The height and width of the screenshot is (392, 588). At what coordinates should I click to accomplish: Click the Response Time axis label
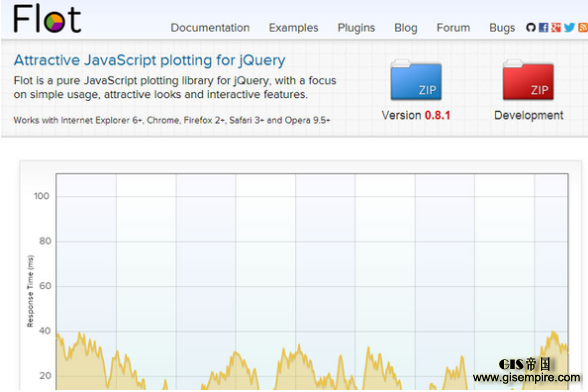pyautogui.click(x=30, y=291)
